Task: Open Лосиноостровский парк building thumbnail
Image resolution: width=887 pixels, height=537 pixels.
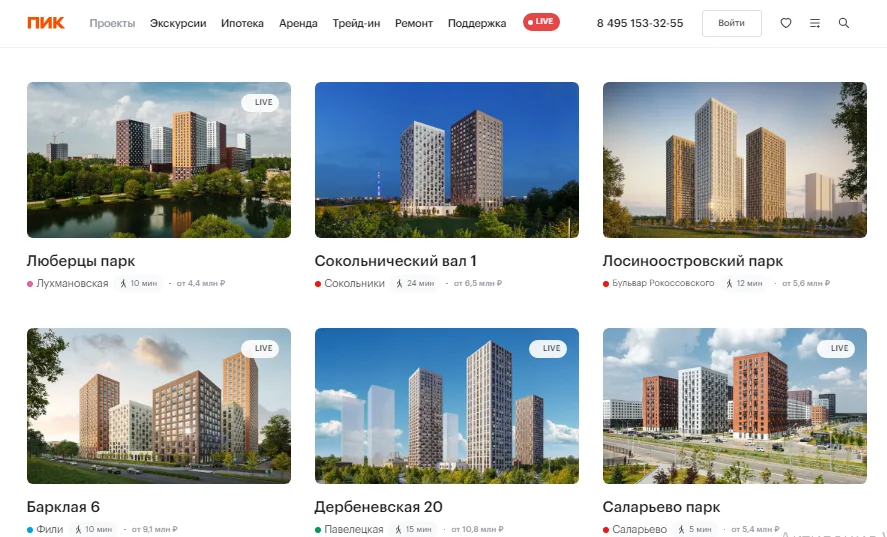Action: pos(735,160)
